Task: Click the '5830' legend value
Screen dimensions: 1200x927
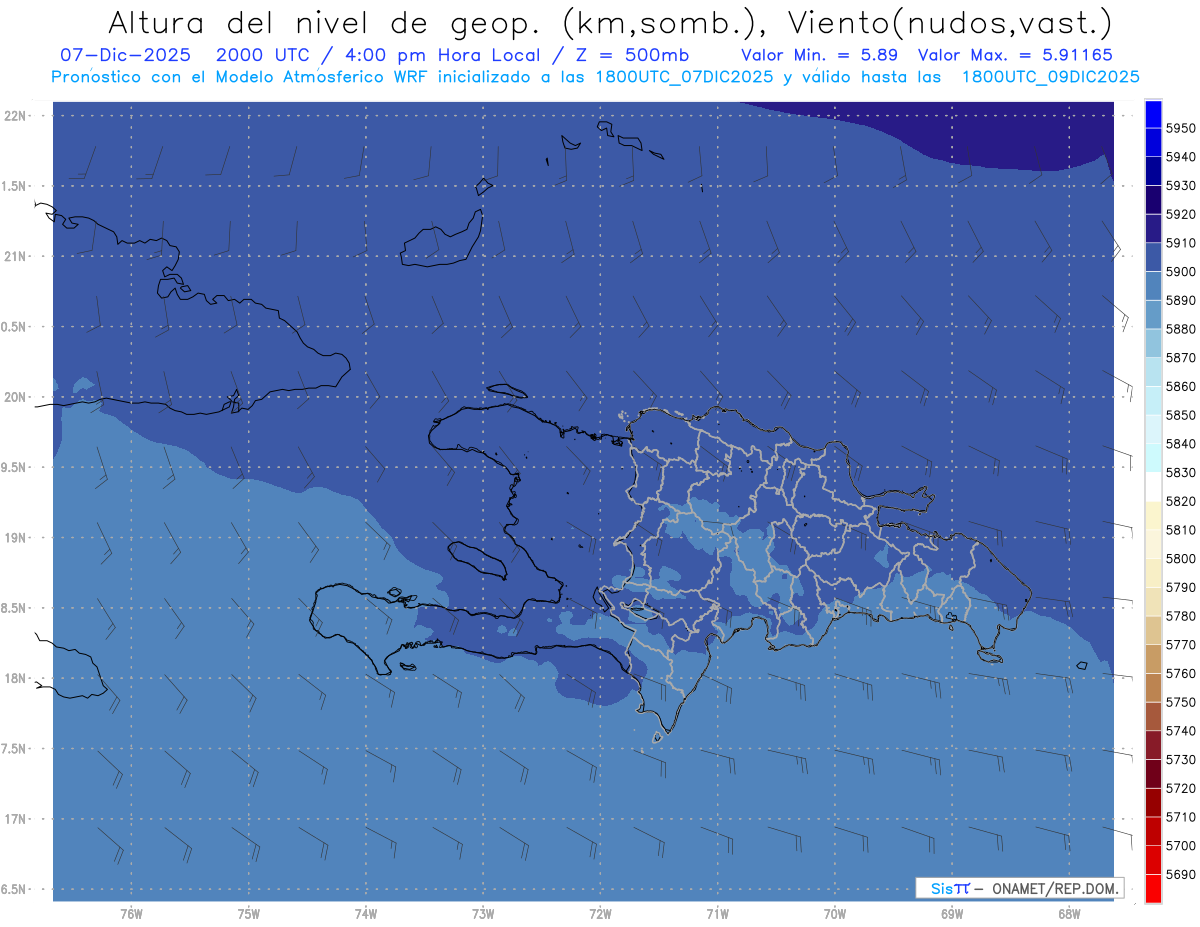Action: tap(1180, 472)
